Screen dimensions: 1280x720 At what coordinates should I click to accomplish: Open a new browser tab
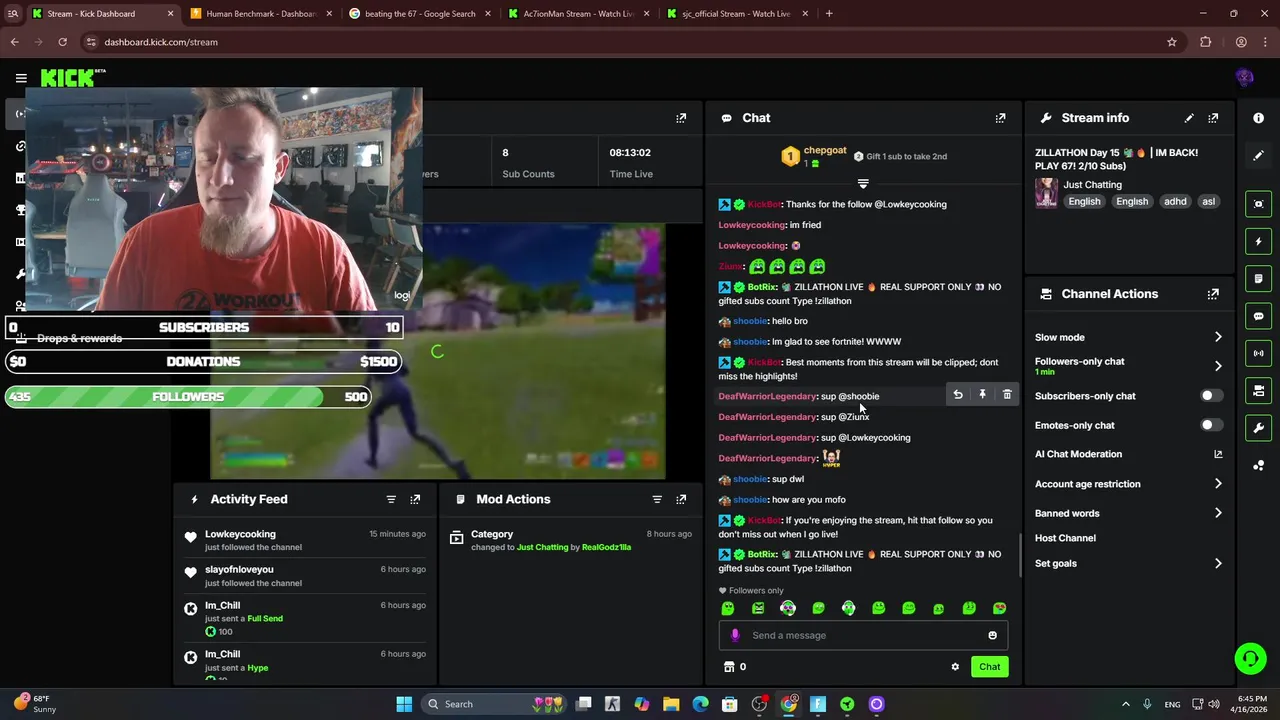point(829,14)
